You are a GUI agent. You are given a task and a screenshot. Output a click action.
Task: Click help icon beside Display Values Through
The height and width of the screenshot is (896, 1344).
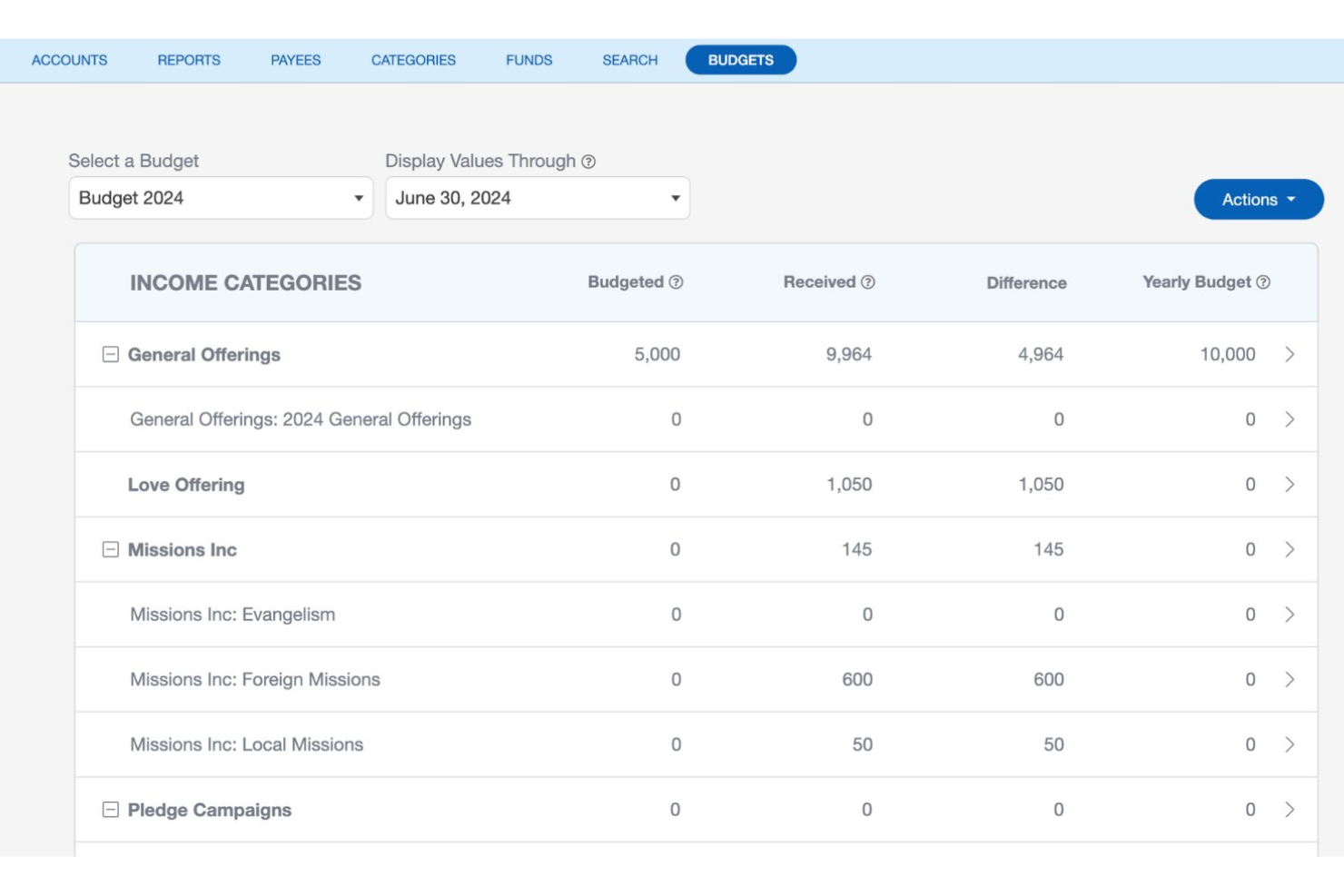tap(588, 162)
